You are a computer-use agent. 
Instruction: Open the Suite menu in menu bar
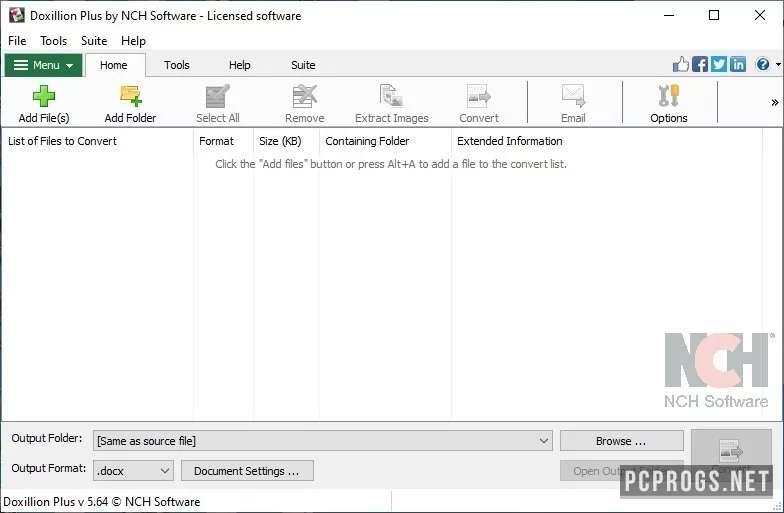click(x=94, y=40)
